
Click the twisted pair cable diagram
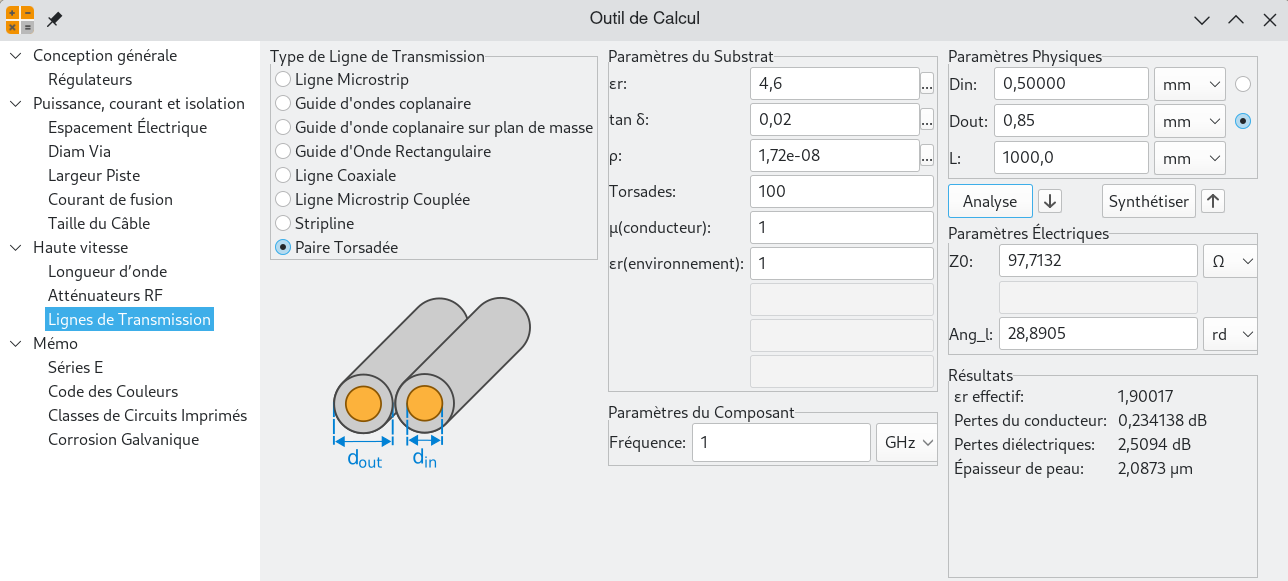click(432, 382)
